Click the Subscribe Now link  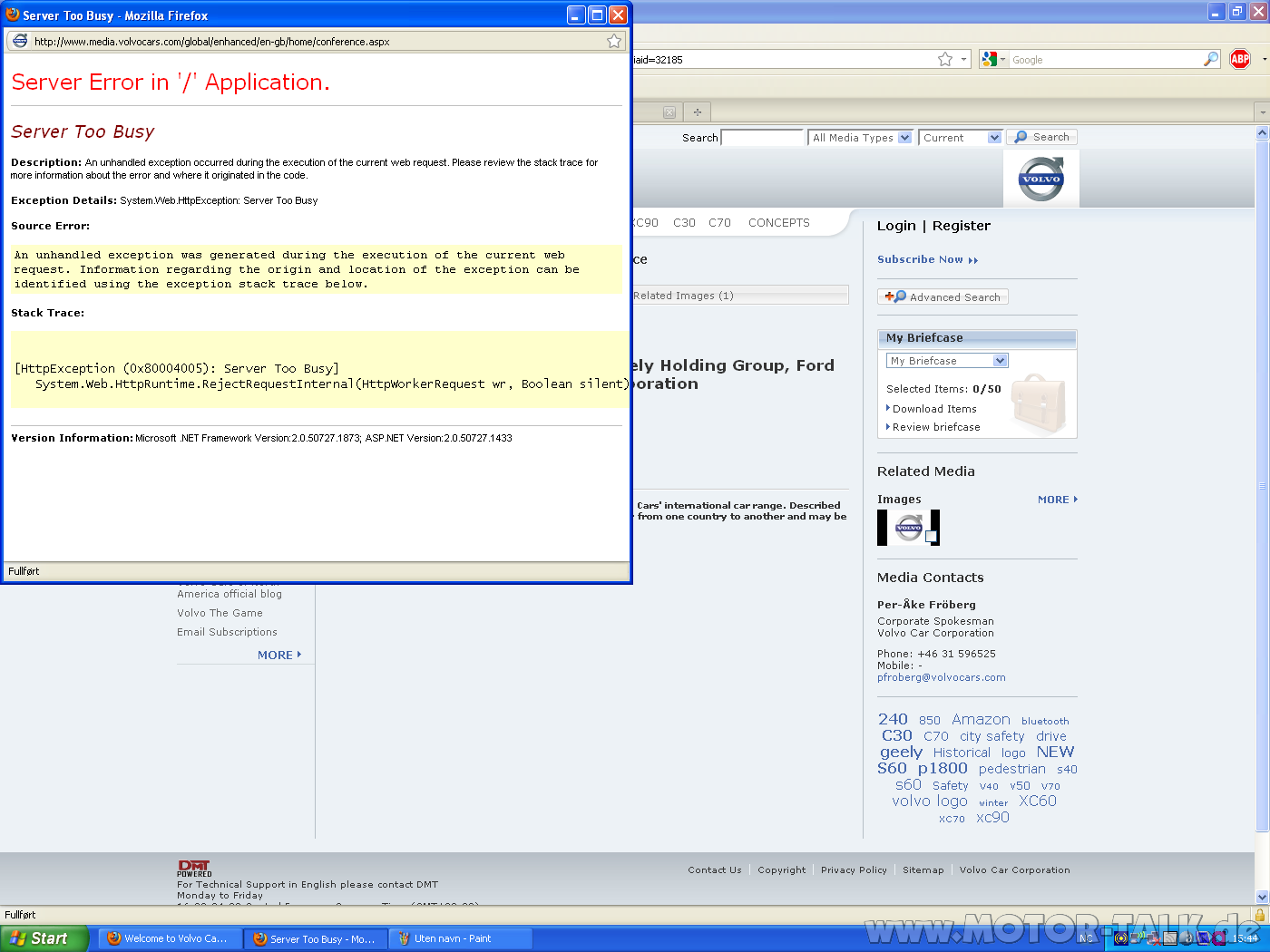point(927,259)
